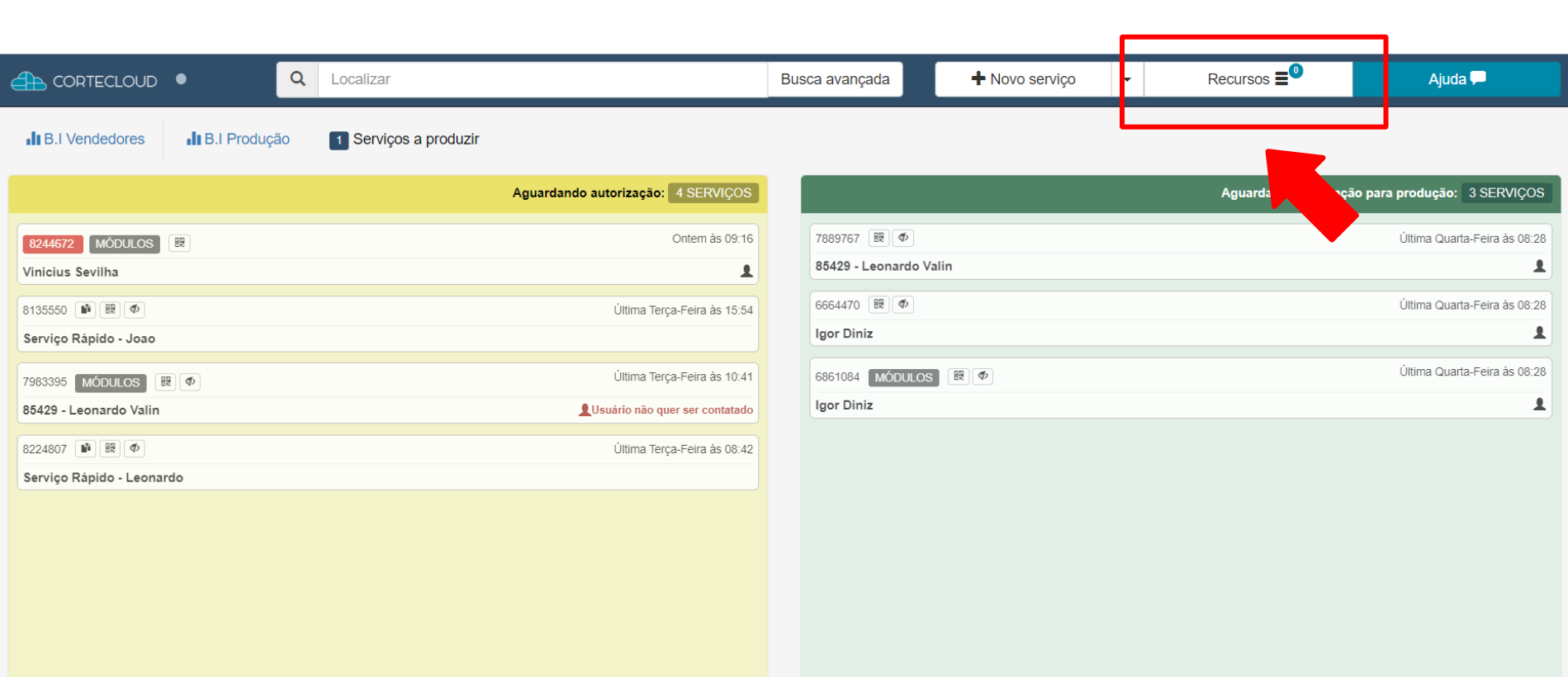Click the B.I Produção bar chart icon

point(194,139)
